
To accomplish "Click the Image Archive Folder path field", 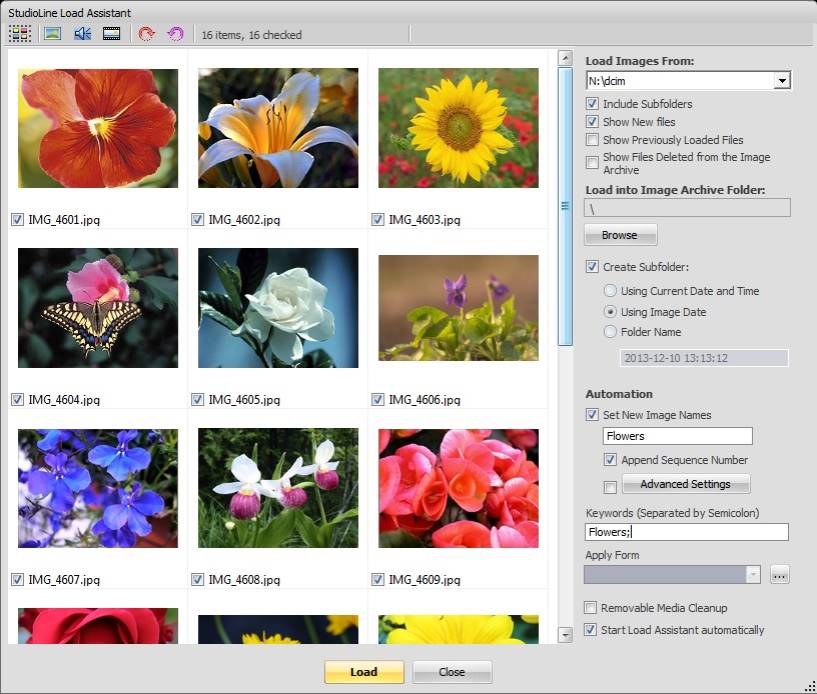I will (x=687, y=208).
